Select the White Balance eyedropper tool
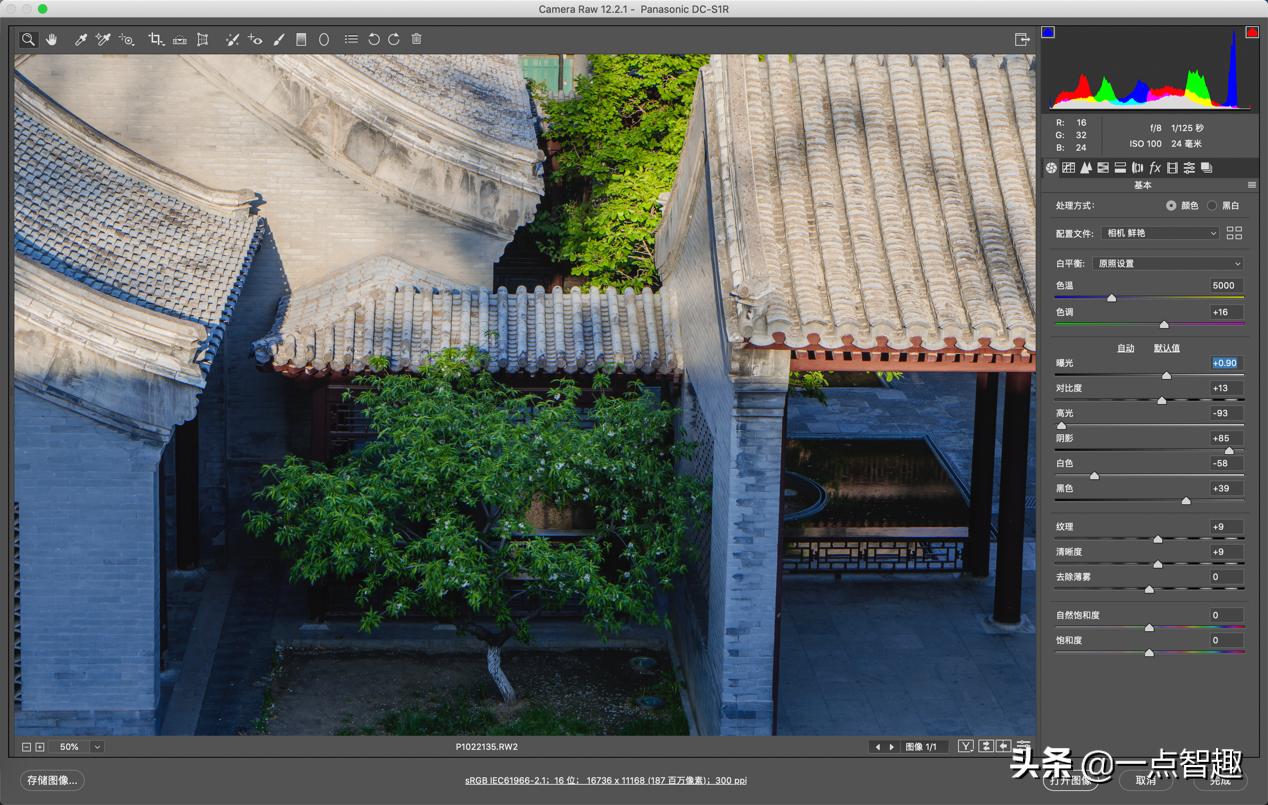The image size is (1268, 805). click(x=81, y=39)
